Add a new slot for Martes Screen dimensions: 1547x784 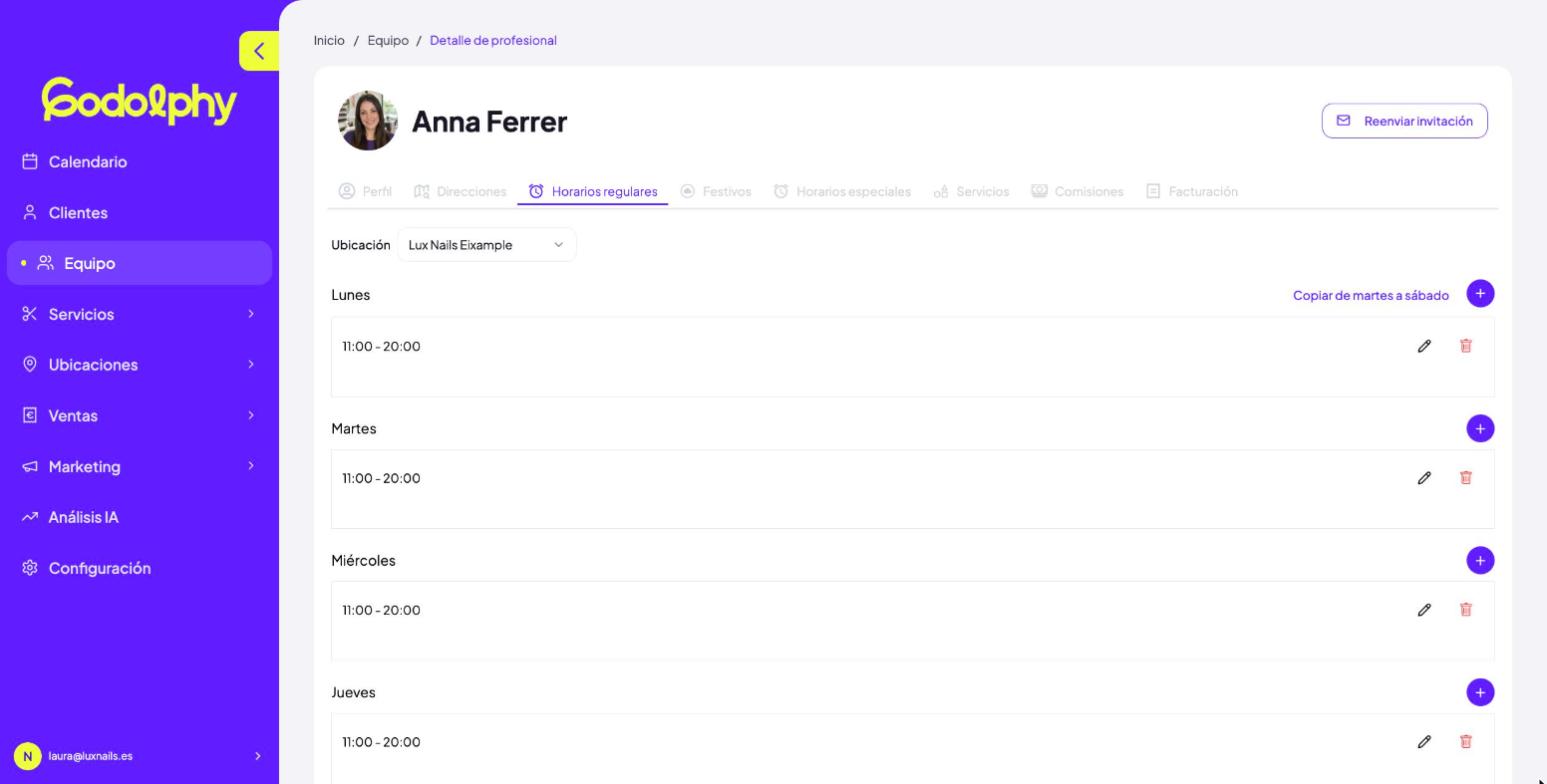tap(1480, 428)
